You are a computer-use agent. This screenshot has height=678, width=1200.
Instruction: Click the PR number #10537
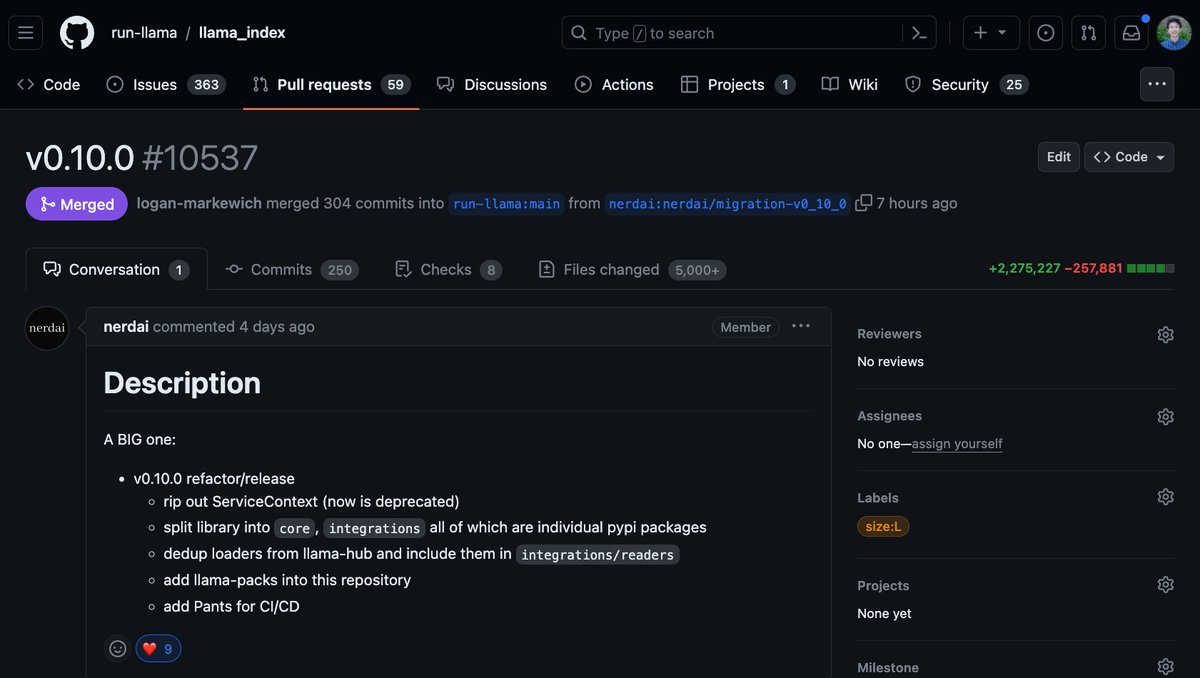[x=200, y=158]
